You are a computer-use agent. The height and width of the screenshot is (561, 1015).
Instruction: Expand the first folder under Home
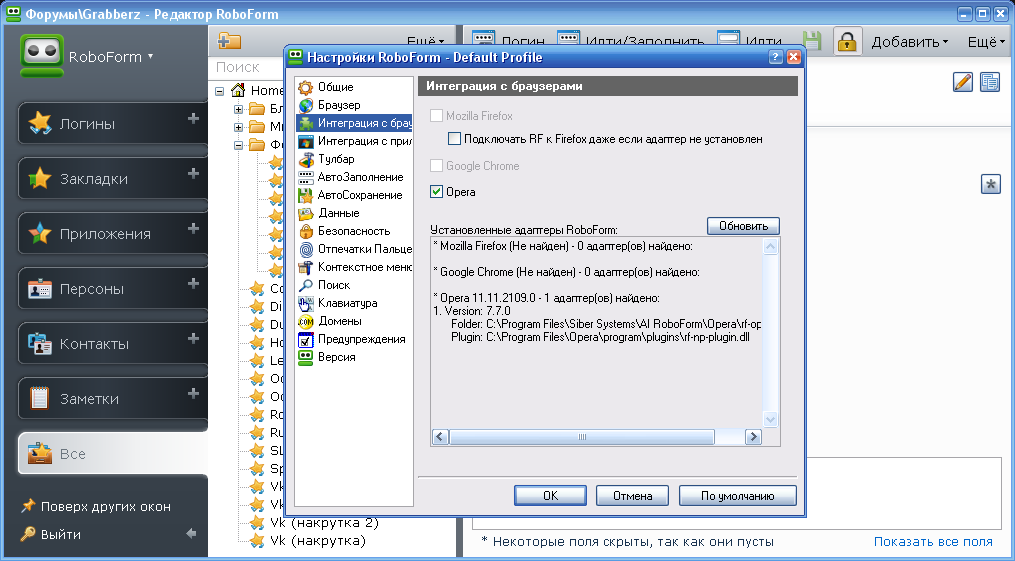coord(238,109)
